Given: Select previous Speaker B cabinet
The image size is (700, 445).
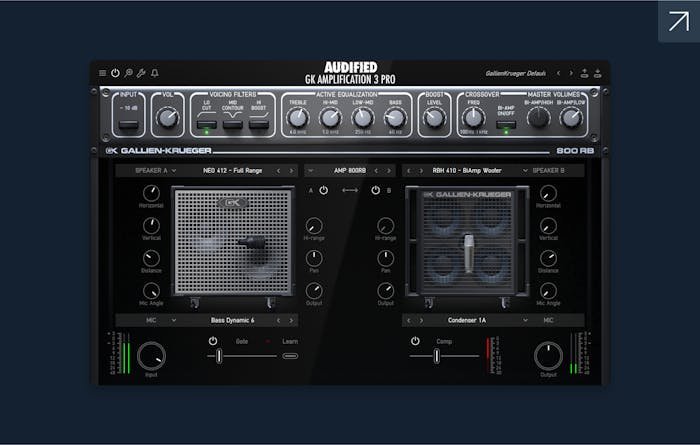Looking at the screenshot, I should pos(408,171).
